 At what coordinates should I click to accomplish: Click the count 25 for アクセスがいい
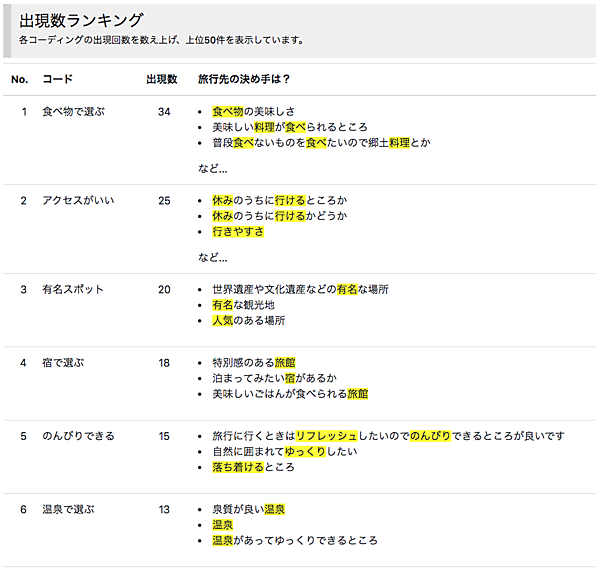[164, 200]
